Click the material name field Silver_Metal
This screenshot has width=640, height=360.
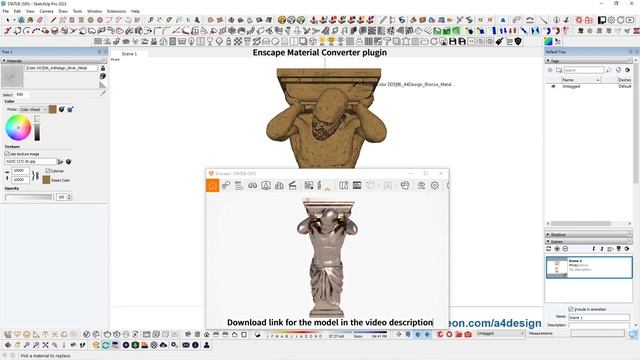[x=61, y=68]
